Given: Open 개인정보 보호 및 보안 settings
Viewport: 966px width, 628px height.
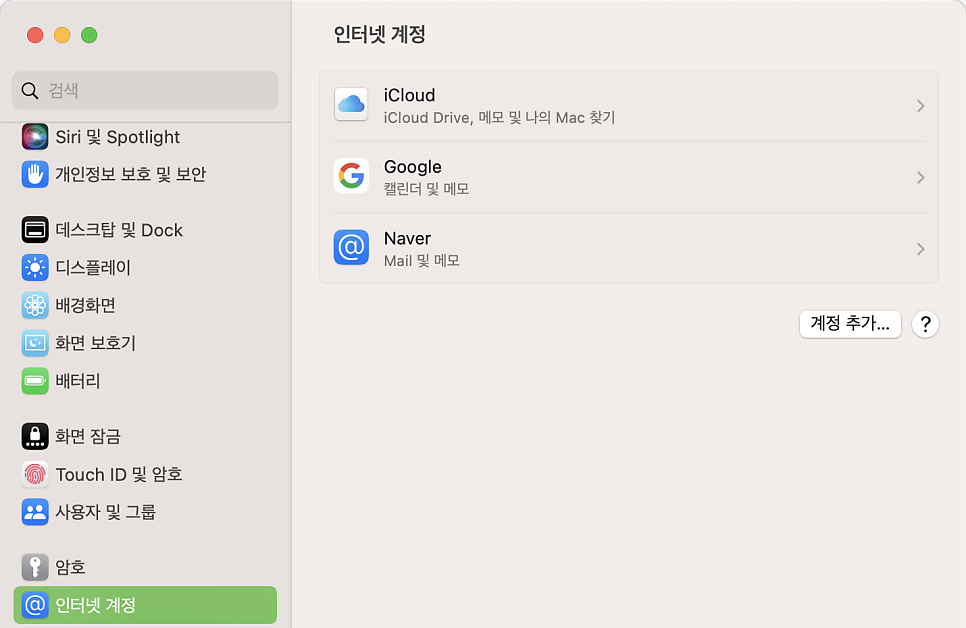Looking at the screenshot, I should pos(145,174).
